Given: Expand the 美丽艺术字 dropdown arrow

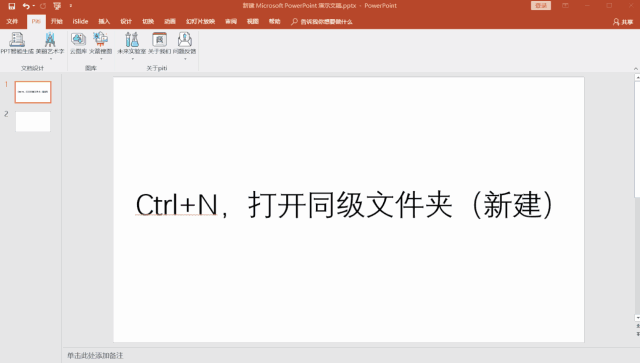Looking at the screenshot, I should [51, 59].
